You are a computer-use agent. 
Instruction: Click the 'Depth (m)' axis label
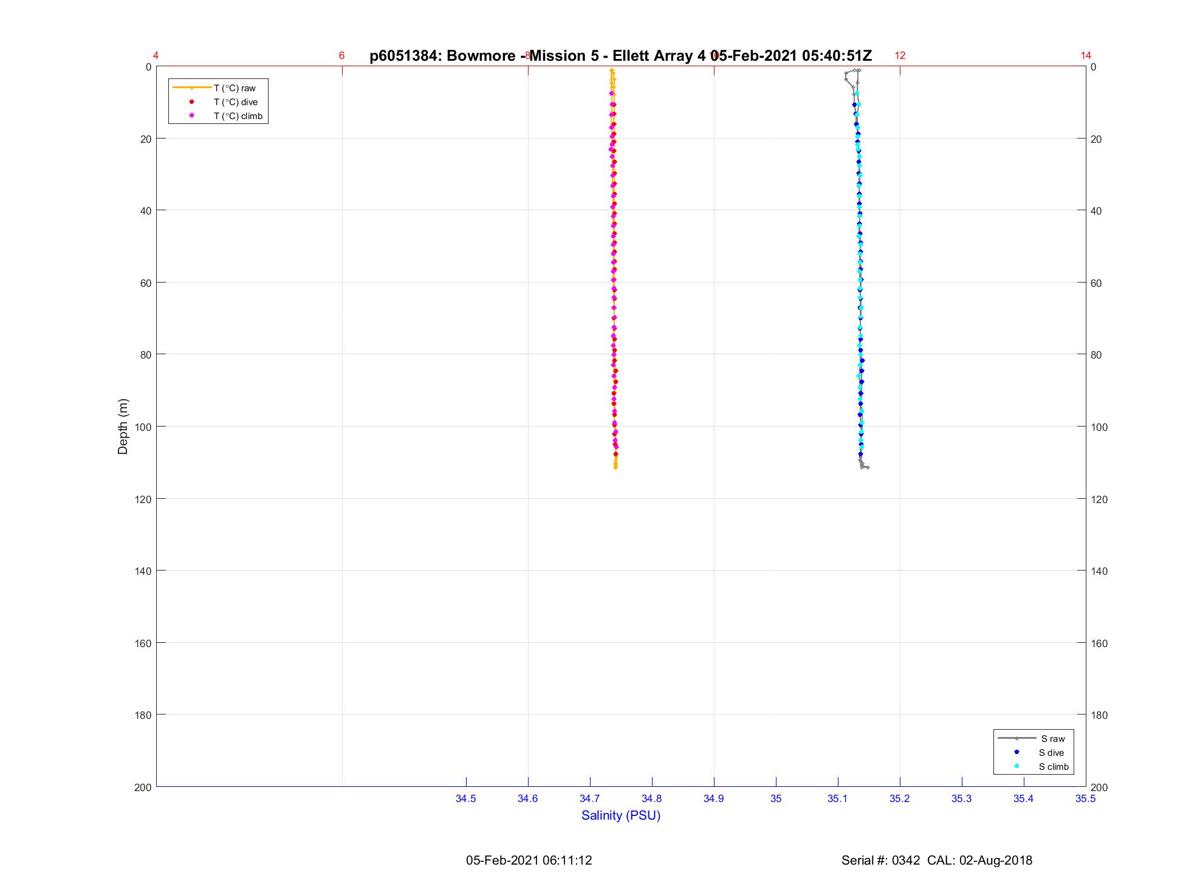pyautogui.click(x=123, y=427)
